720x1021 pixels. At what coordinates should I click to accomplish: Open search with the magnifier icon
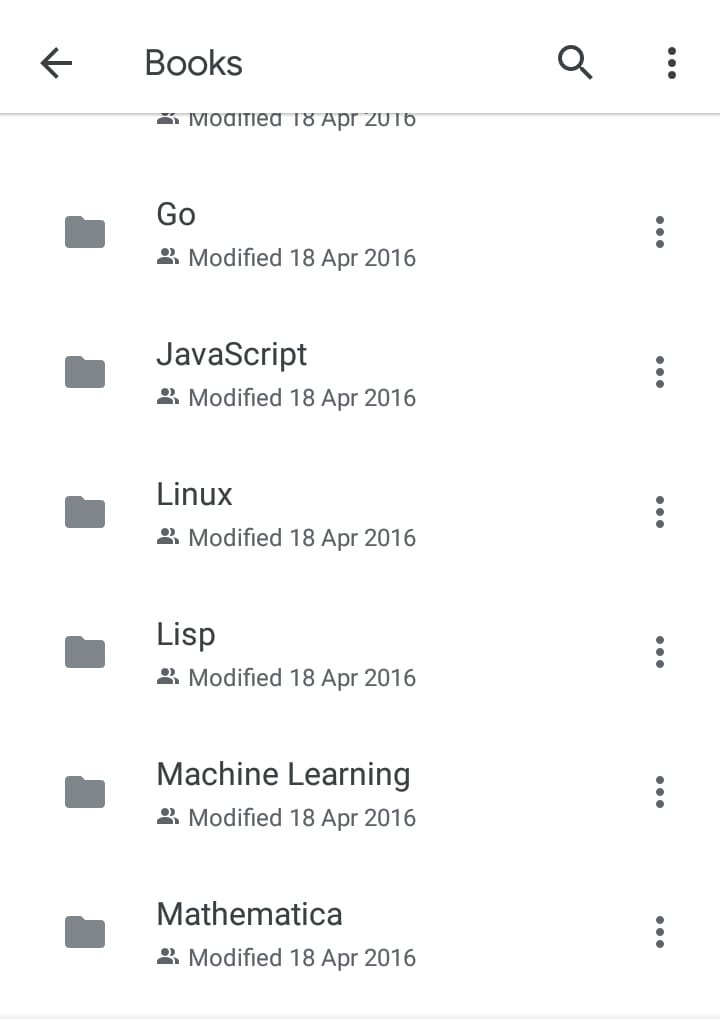[x=575, y=63]
